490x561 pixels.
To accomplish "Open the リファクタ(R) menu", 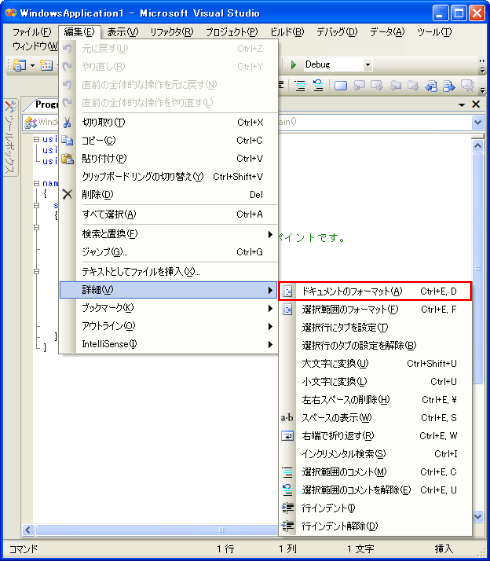I will [171, 32].
